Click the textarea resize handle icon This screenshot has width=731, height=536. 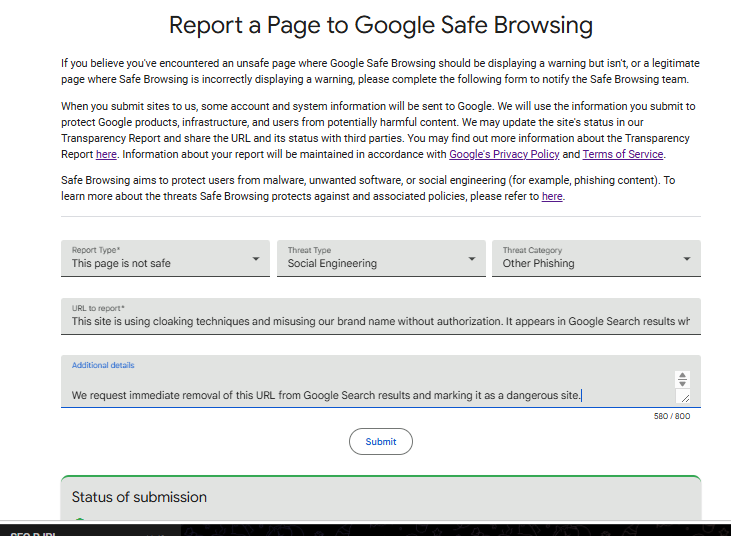(684, 398)
